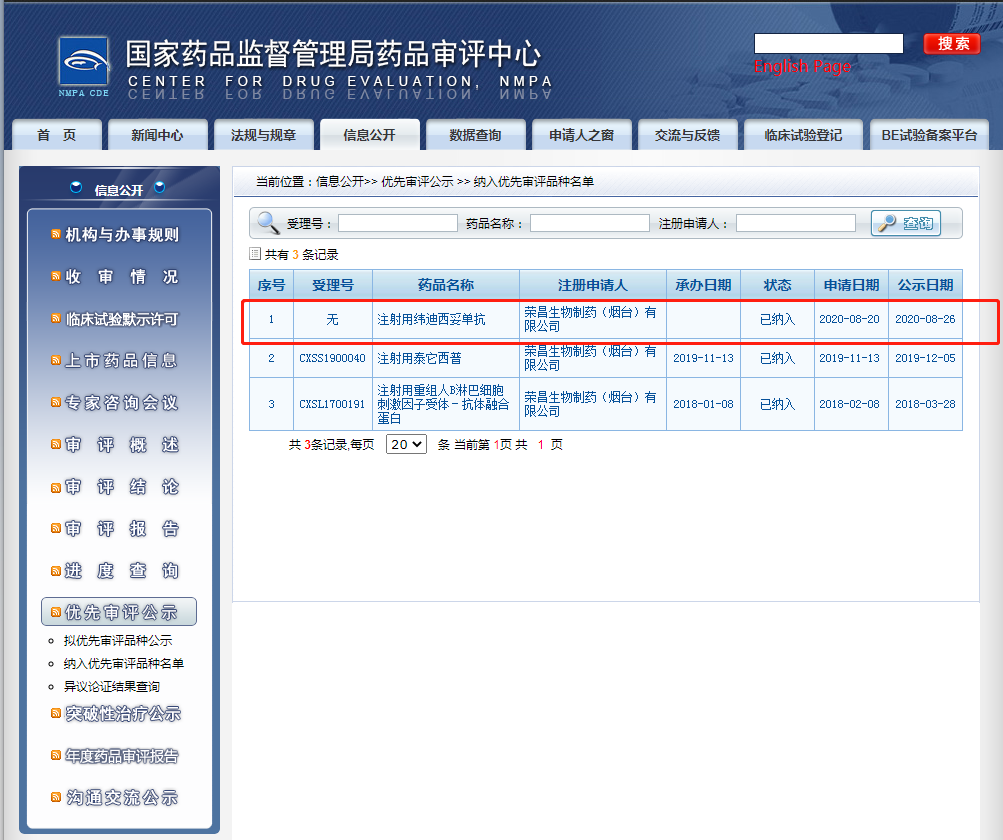Viewport: 1003px width, 840px height.
Task: Open the 新闻中心 navigation tab
Action: point(157,135)
